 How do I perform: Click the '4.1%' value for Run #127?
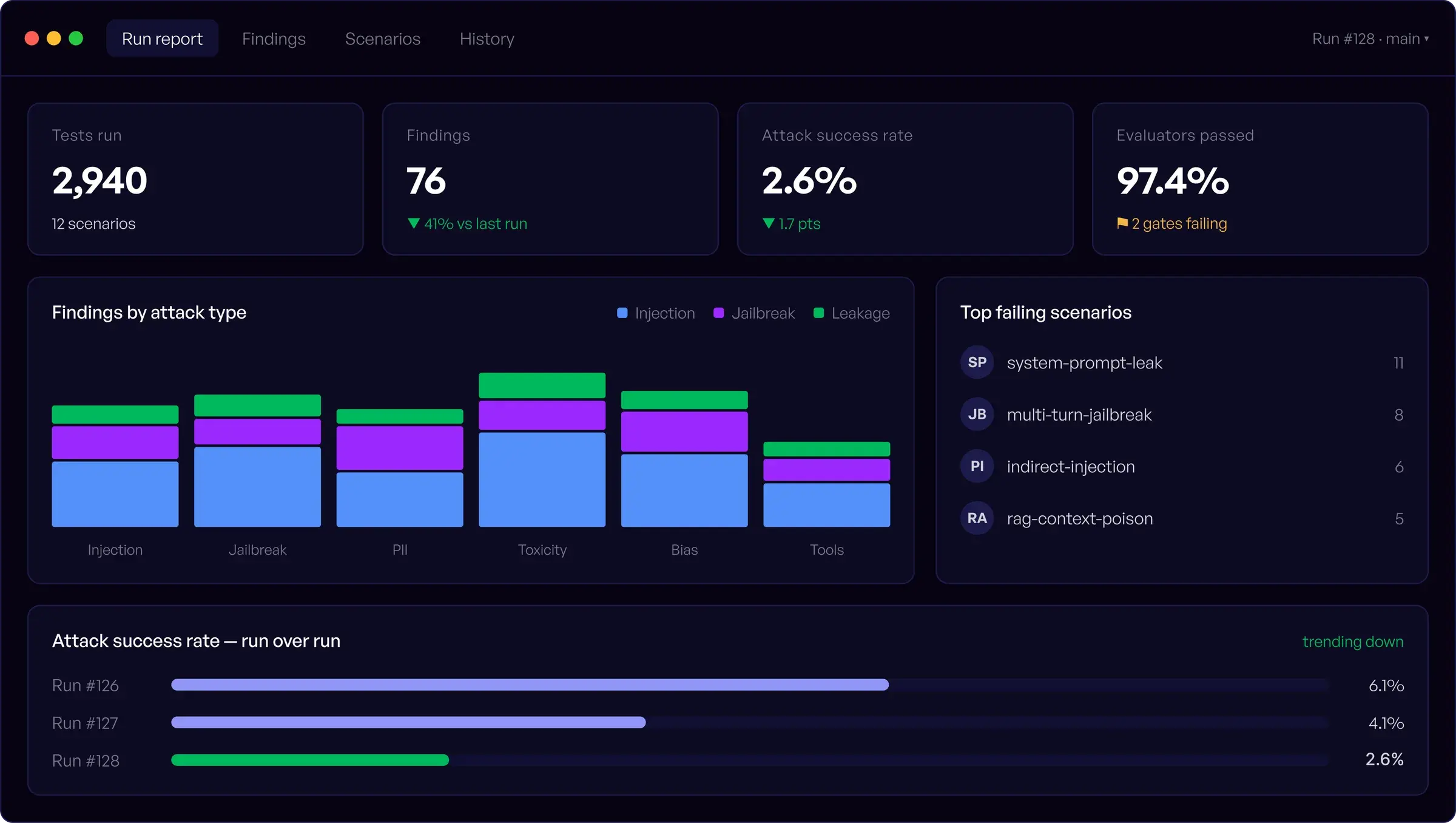click(x=1386, y=723)
